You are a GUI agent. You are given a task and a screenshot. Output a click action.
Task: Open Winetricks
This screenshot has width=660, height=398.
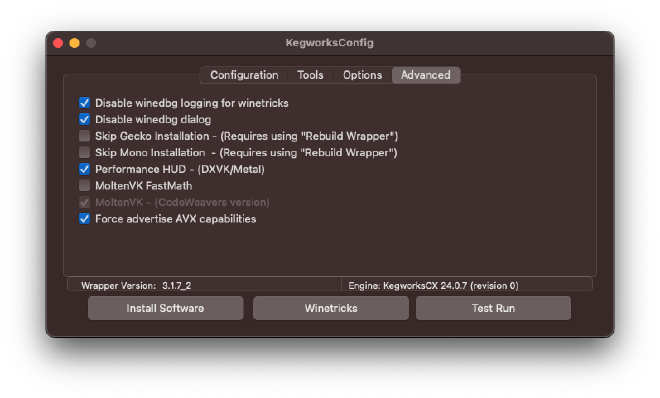point(331,308)
